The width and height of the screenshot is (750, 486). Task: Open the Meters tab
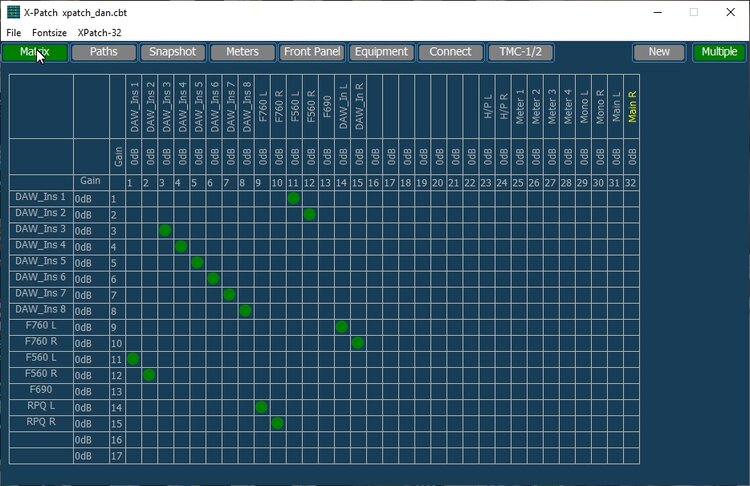(x=243, y=52)
